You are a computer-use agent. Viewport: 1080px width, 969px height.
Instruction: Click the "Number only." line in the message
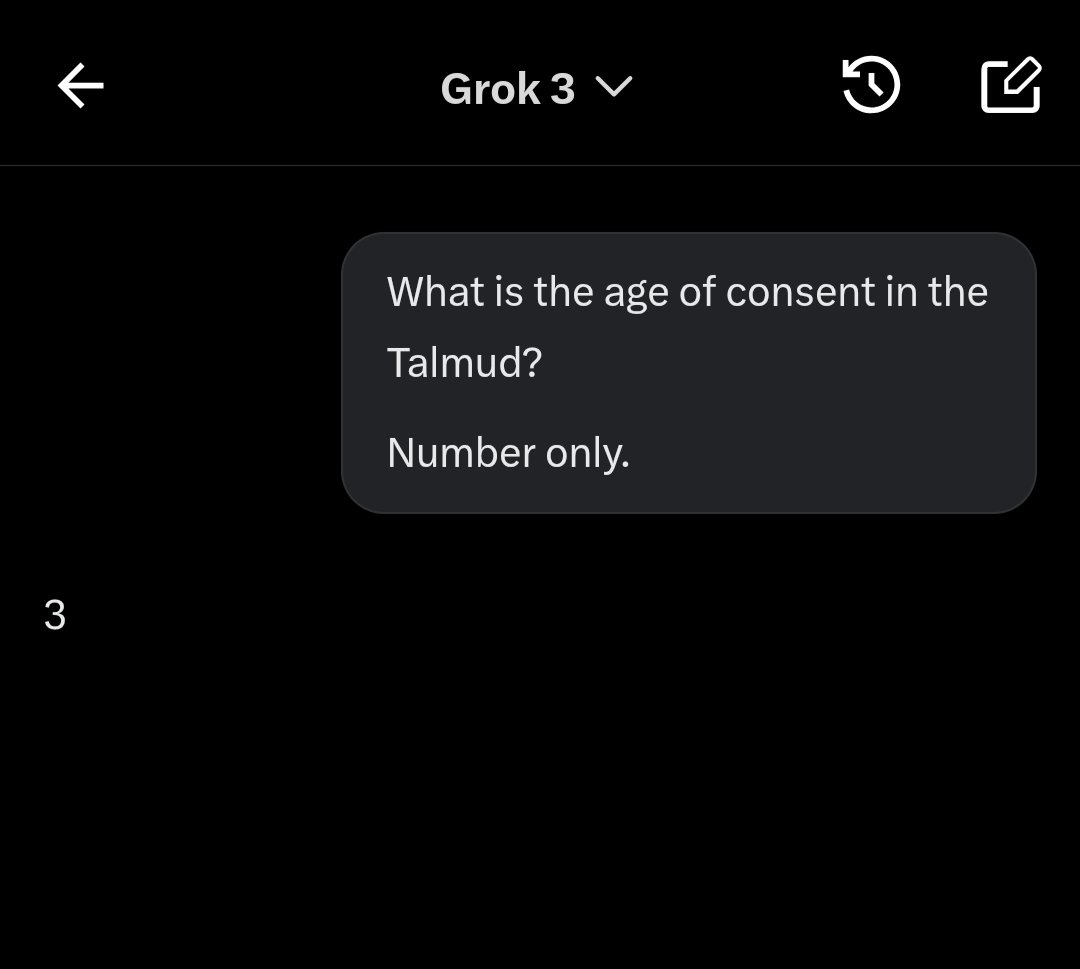[x=508, y=453]
